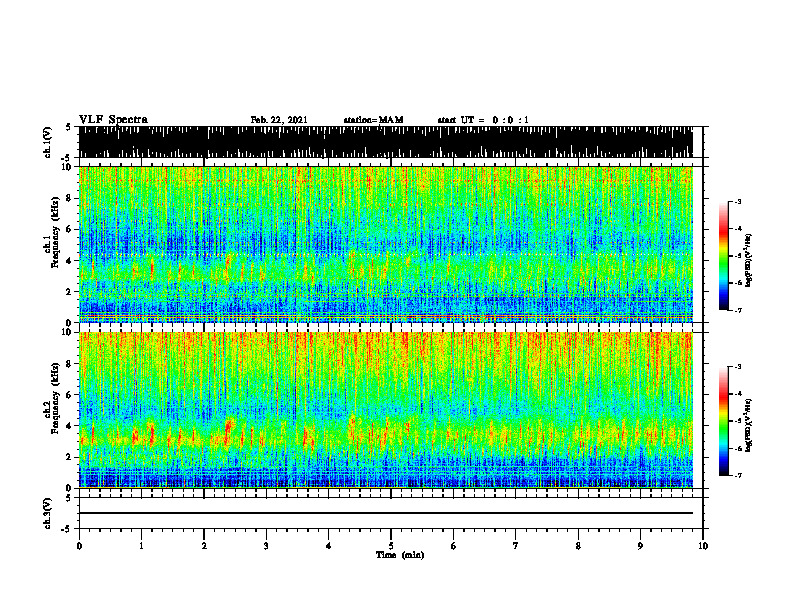Click the ch.2 frequency axis '8' tick label
This screenshot has height=612, width=792.
(x=70, y=364)
